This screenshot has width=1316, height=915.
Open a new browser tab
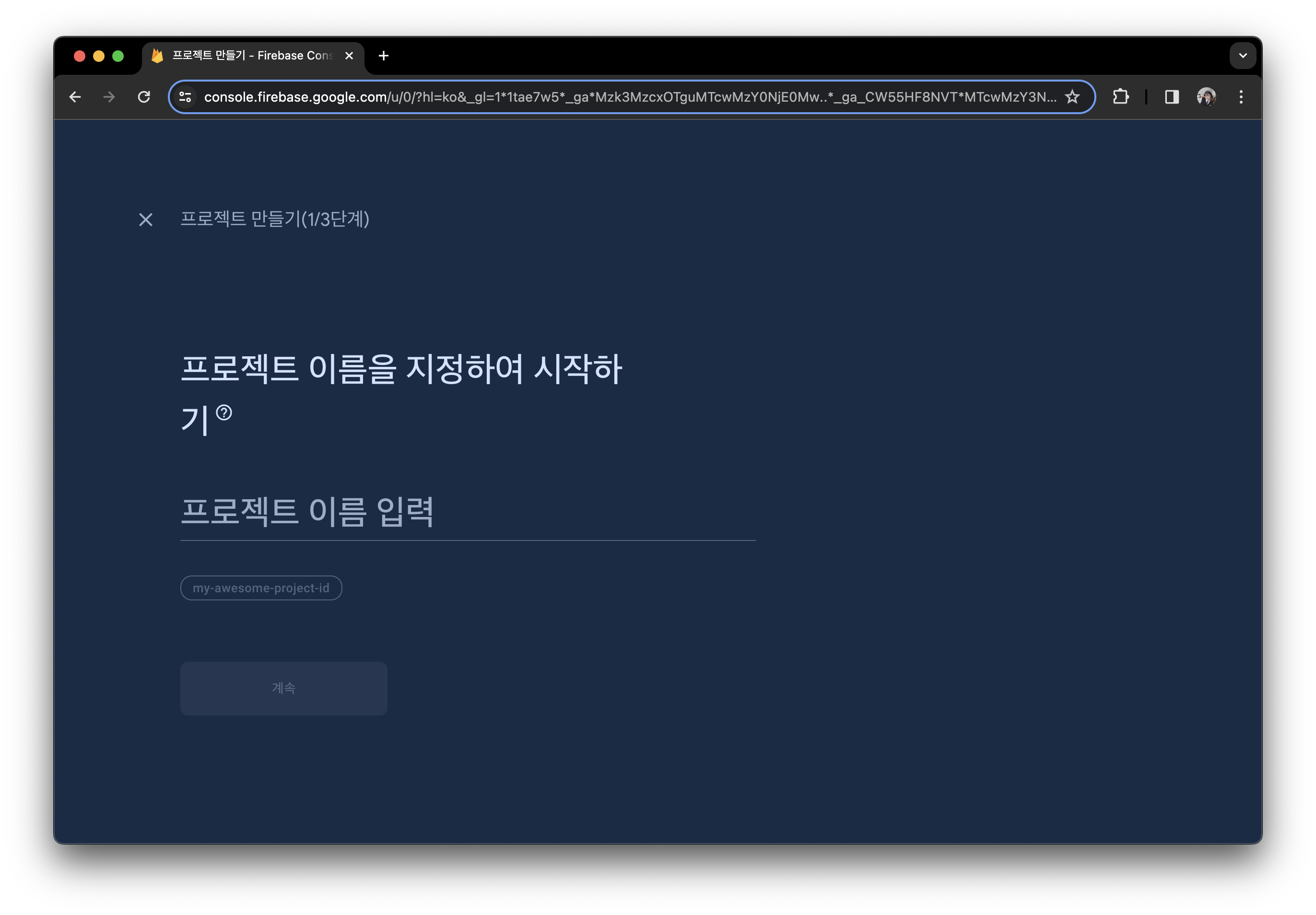click(384, 56)
